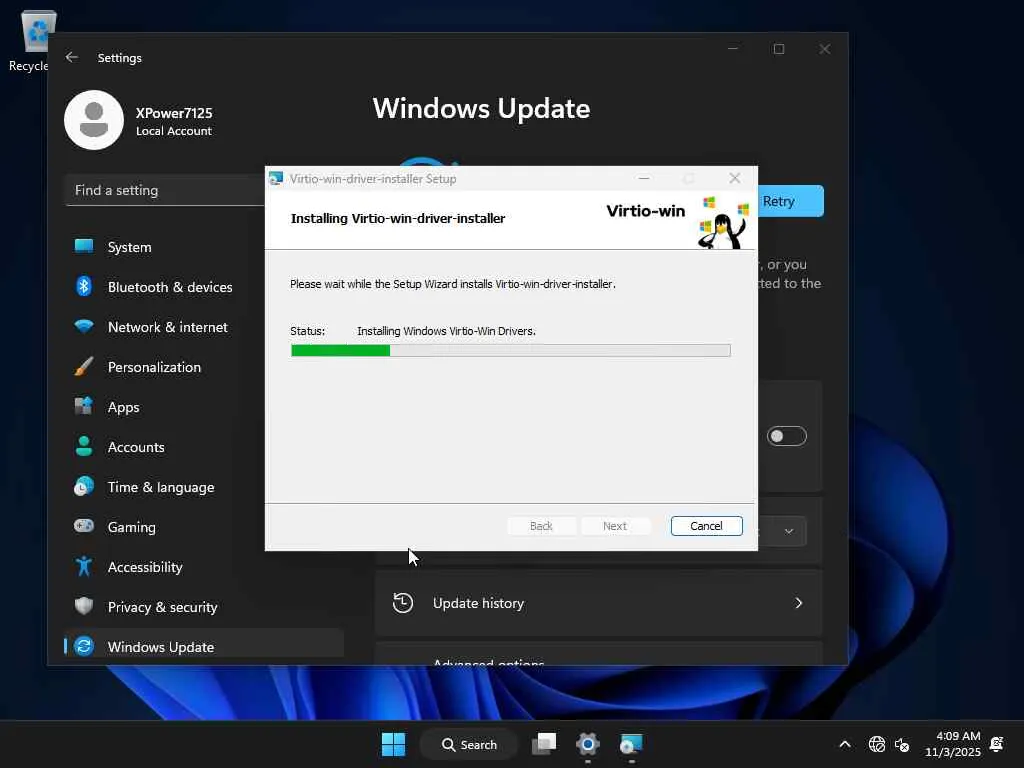Open Accessibility settings
Image resolution: width=1024 pixels, height=768 pixels.
(204, 567)
